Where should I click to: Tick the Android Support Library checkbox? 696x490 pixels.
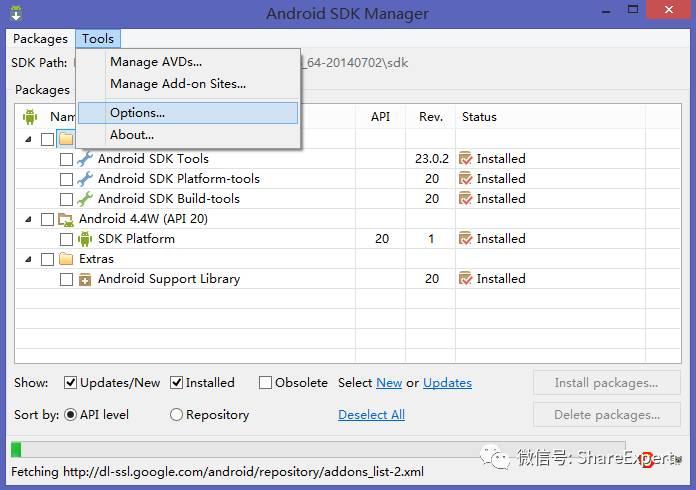pos(66,279)
